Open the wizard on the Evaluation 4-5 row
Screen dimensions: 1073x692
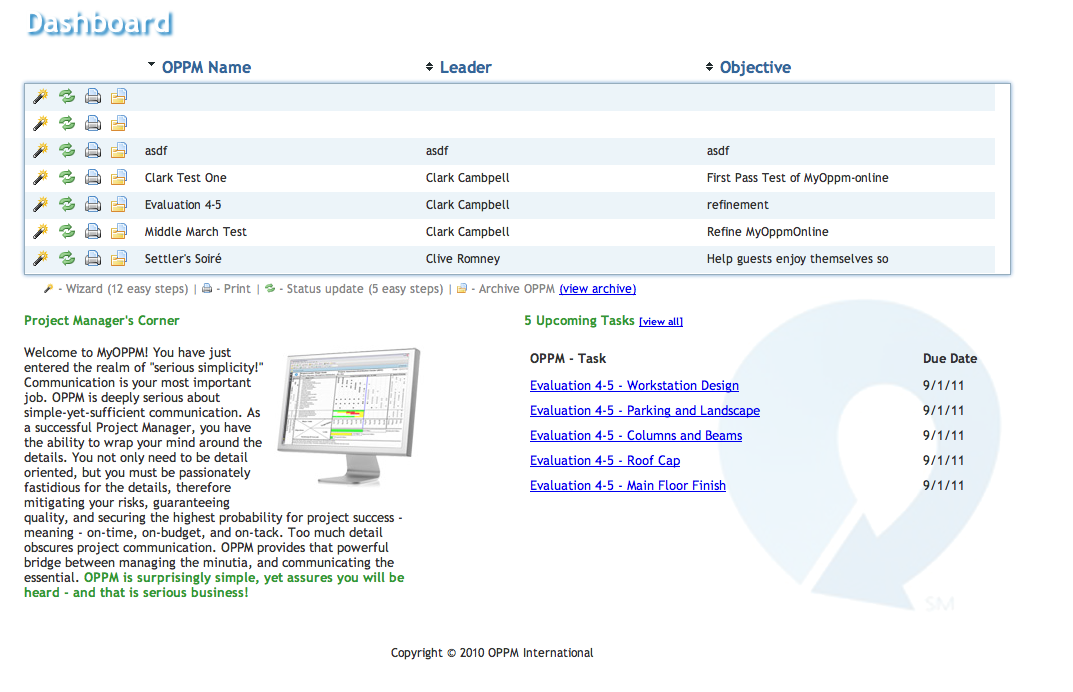pos(40,205)
